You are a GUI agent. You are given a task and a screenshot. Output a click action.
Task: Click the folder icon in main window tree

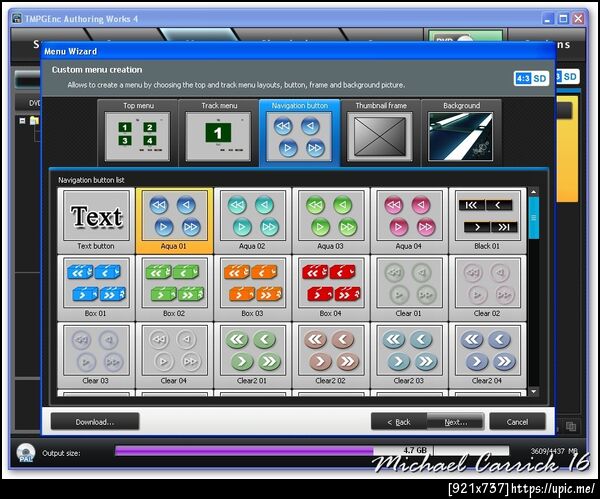pos(34,121)
